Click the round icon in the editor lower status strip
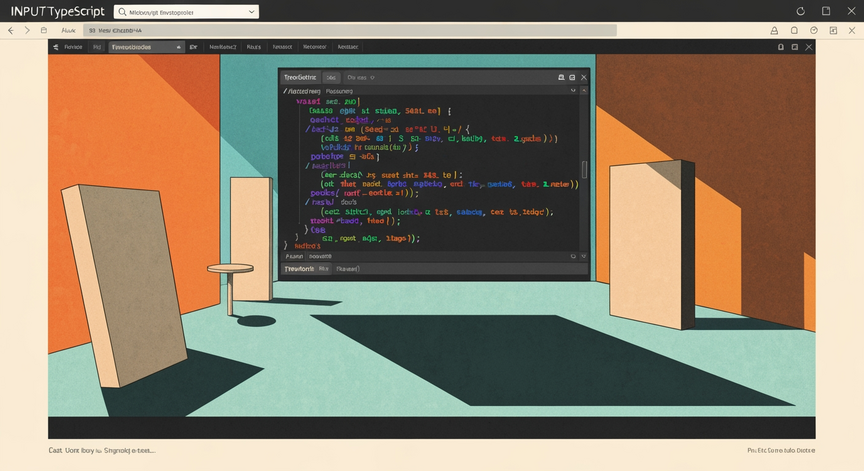This screenshot has width=864, height=471. tap(573, 257)
